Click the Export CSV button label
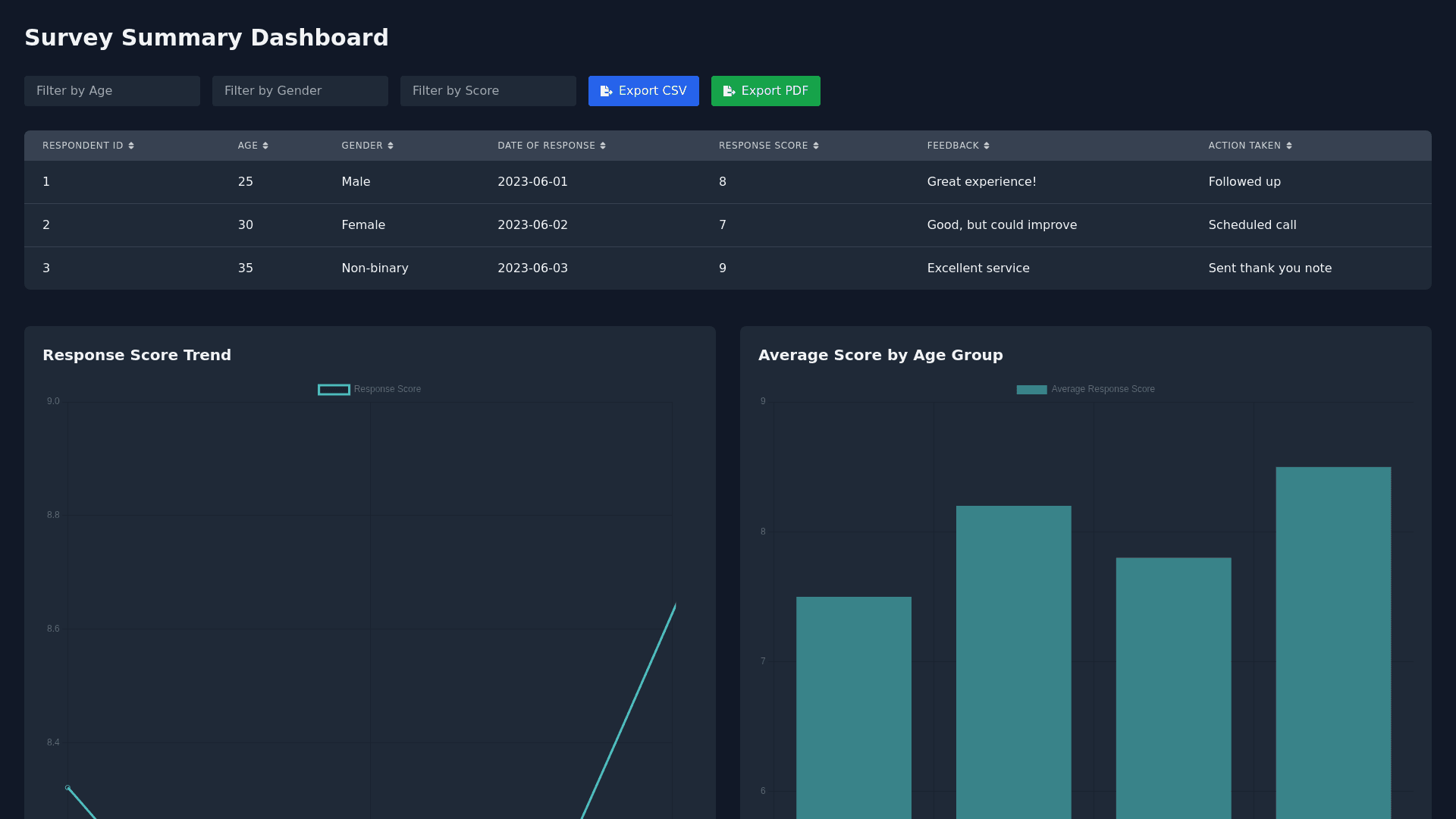The height and width of the screenshot is (819, 1456). 652,91
